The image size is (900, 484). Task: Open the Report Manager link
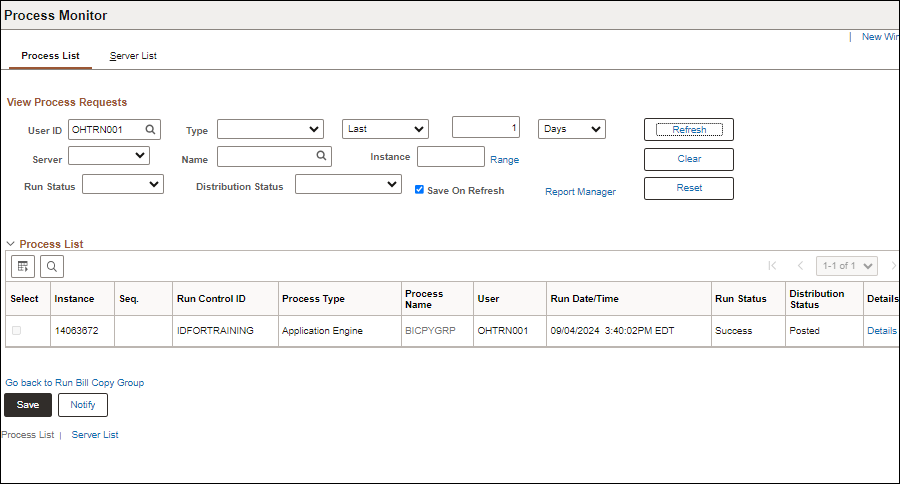click(580, 192)
